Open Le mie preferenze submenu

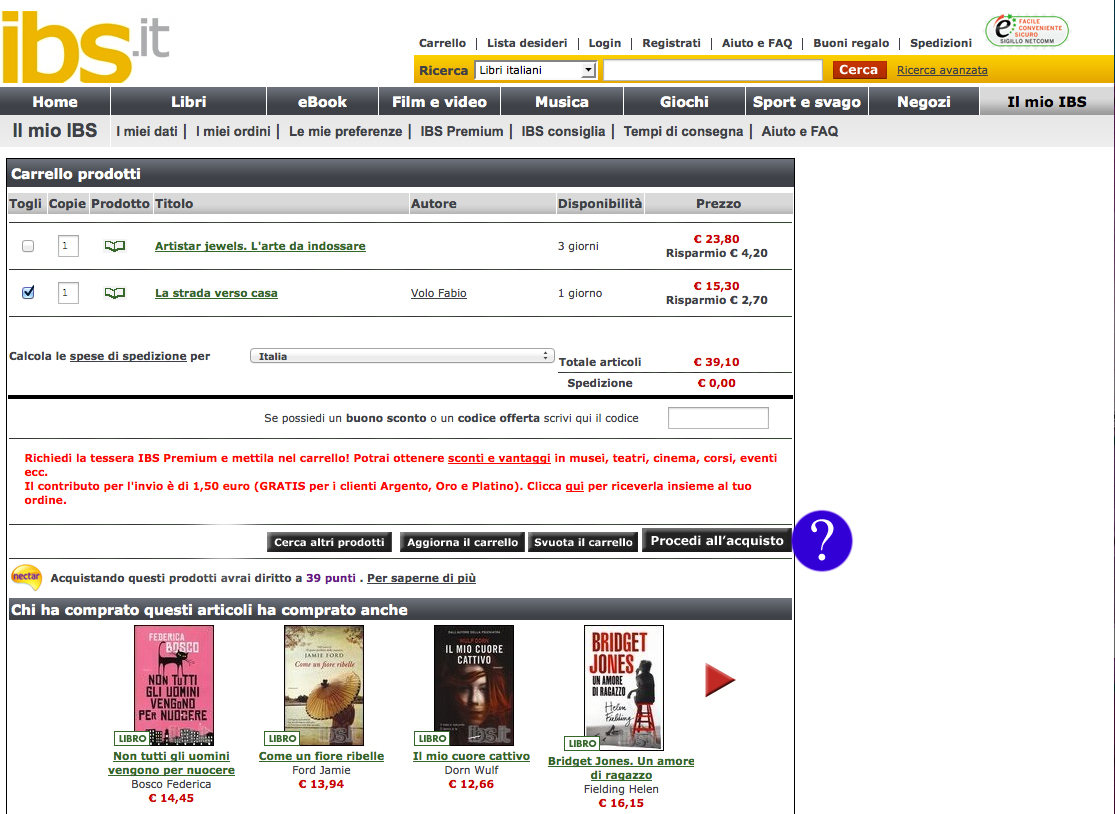tap(346, 132)
